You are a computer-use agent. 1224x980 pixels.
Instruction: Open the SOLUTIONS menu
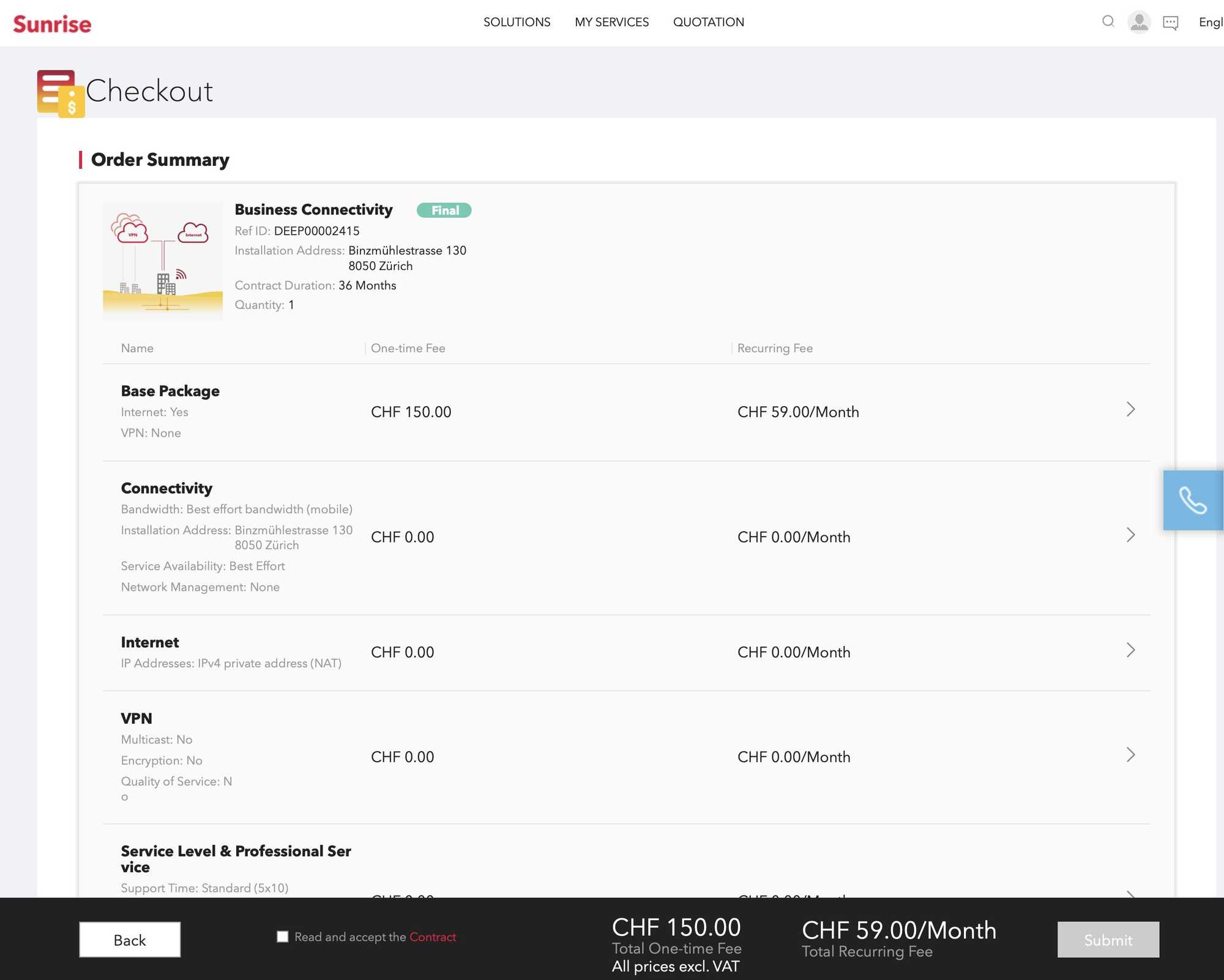pyautogui.click(x=517, y=22)
